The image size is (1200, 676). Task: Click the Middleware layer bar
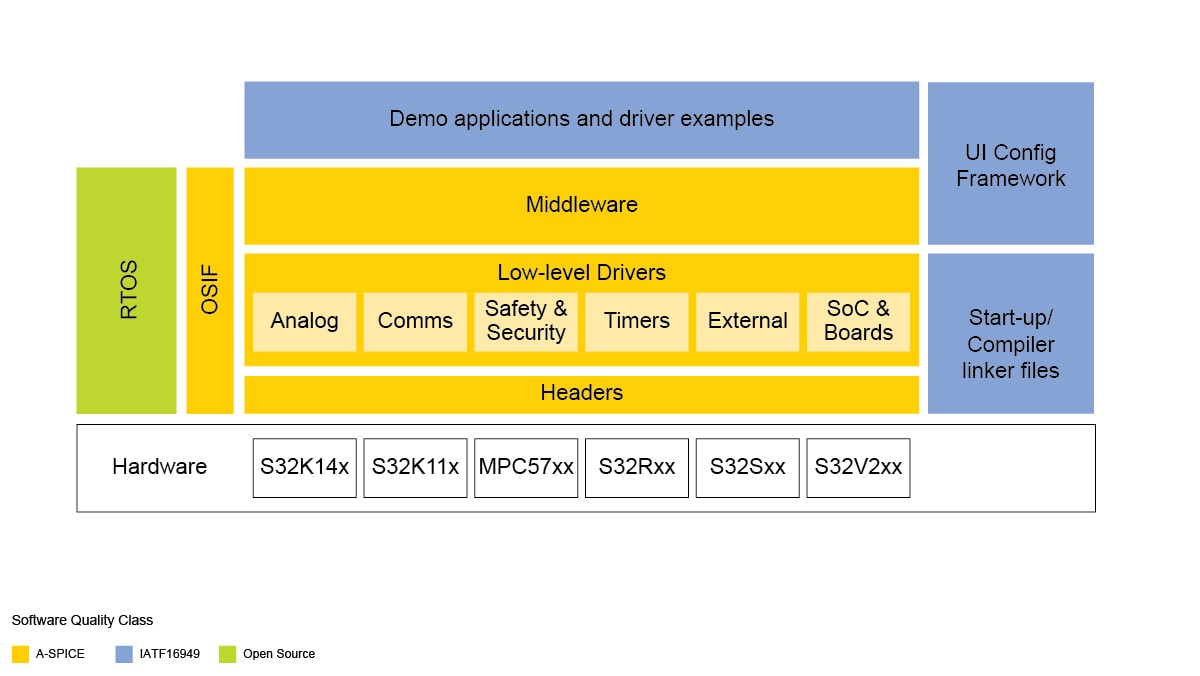click(581, 205)
